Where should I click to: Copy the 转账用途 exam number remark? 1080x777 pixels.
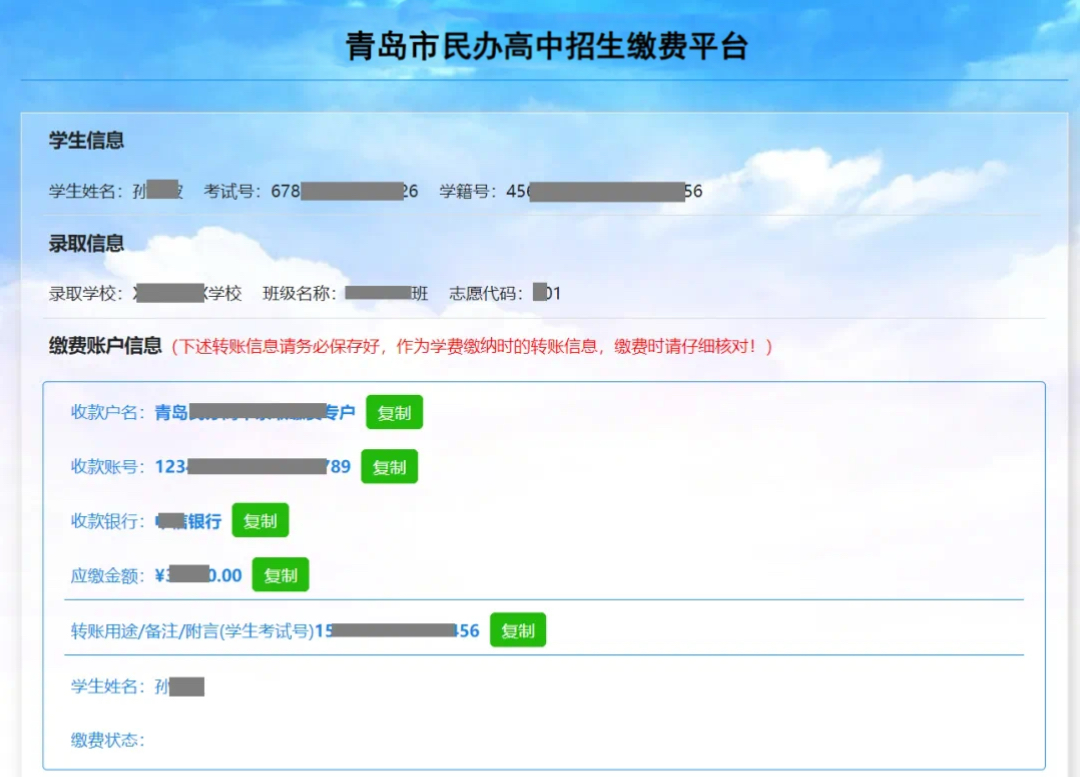(x=518, y=631)
